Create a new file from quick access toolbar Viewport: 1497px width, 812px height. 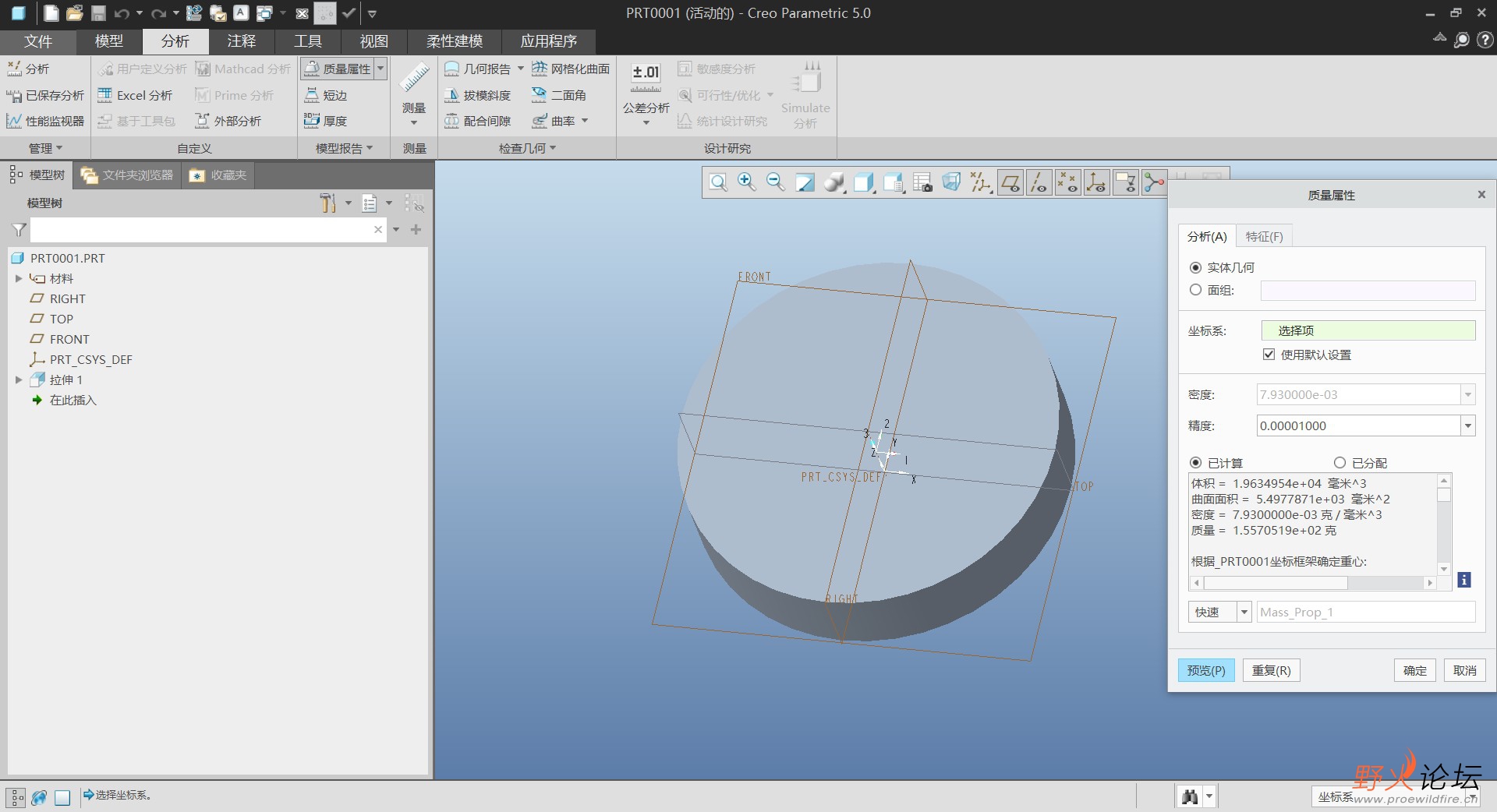51,13
